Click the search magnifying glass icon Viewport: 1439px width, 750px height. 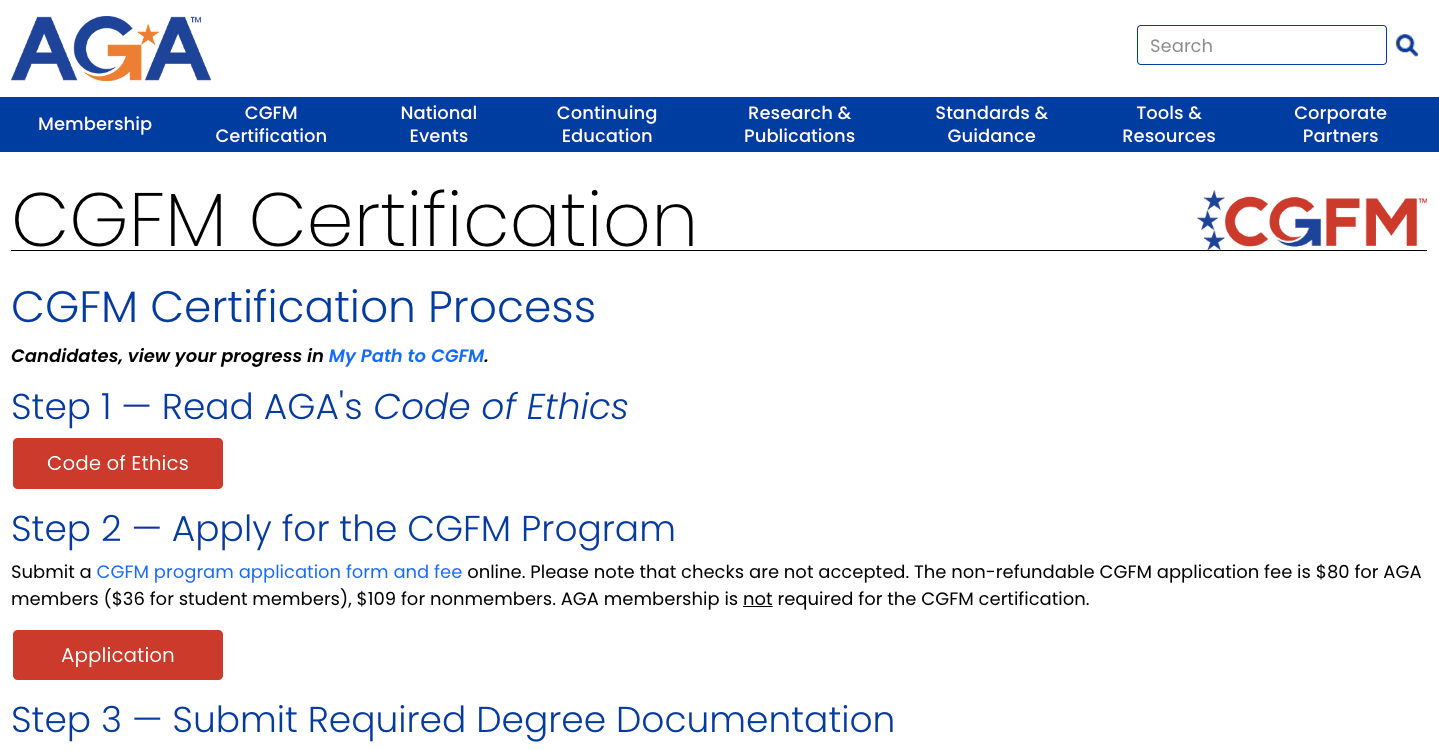(x=1406, y=45)
